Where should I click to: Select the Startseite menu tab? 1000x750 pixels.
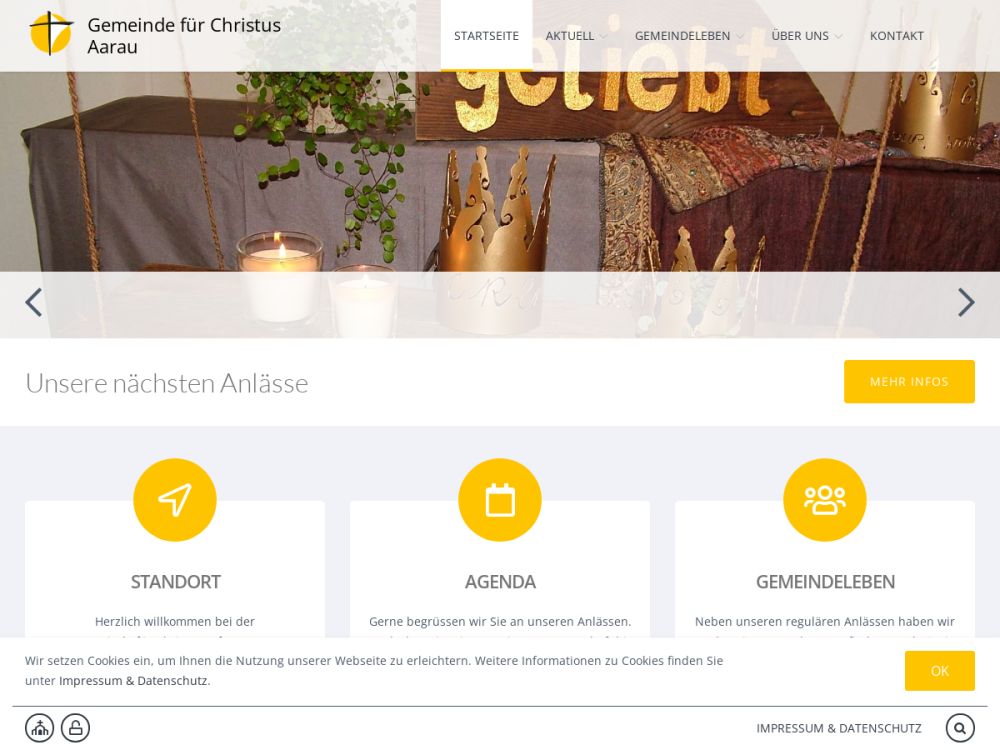pyautogui.click(x=486, y=36)
